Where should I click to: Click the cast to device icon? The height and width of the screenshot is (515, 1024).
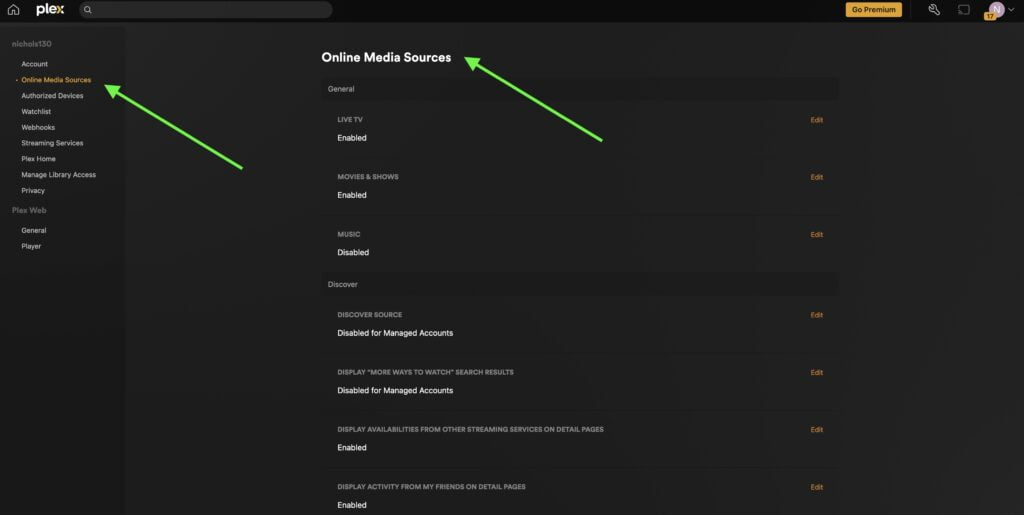[964, 10]
